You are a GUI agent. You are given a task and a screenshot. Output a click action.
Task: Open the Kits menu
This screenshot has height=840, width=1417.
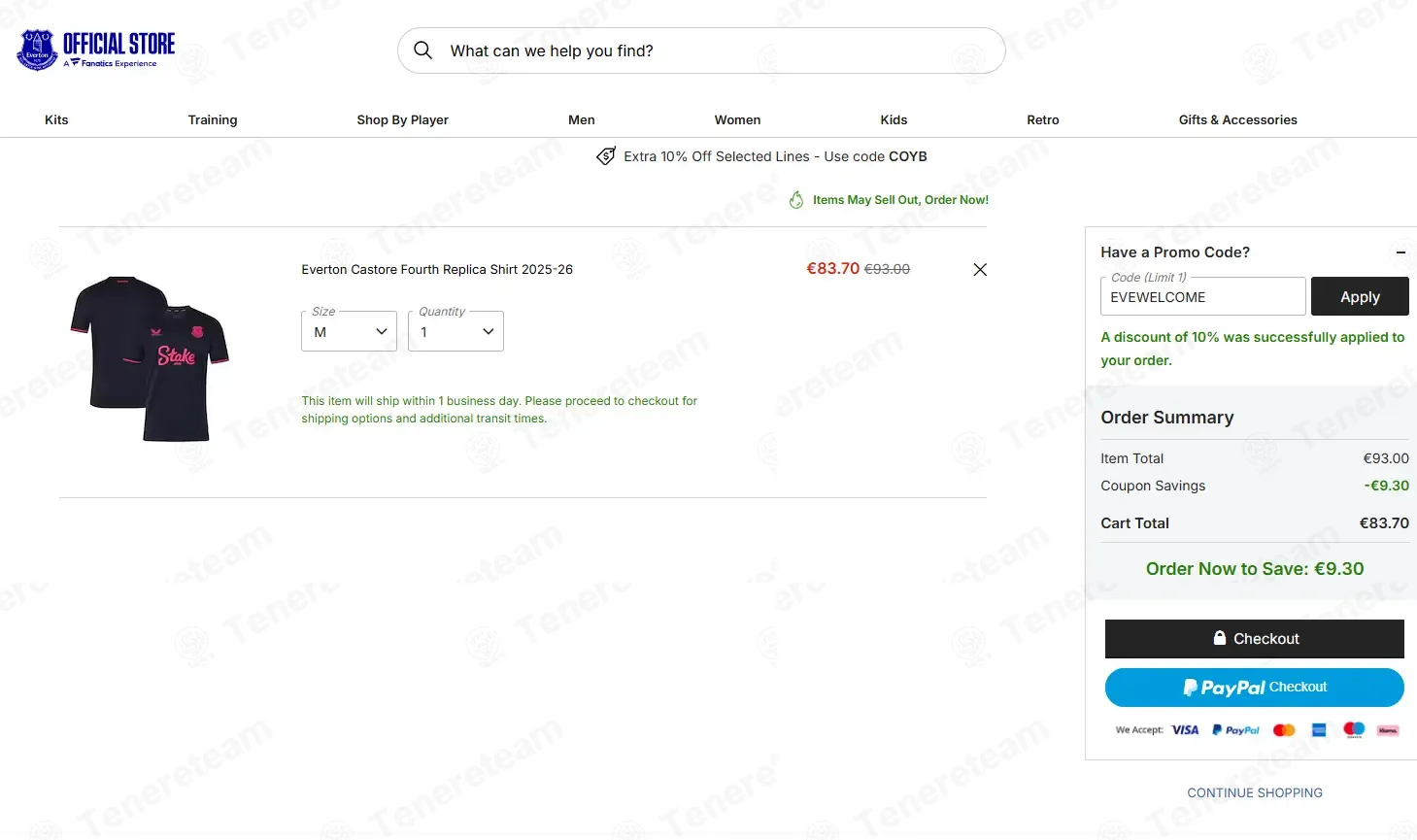pyautogui.click(x=56, y=120)
